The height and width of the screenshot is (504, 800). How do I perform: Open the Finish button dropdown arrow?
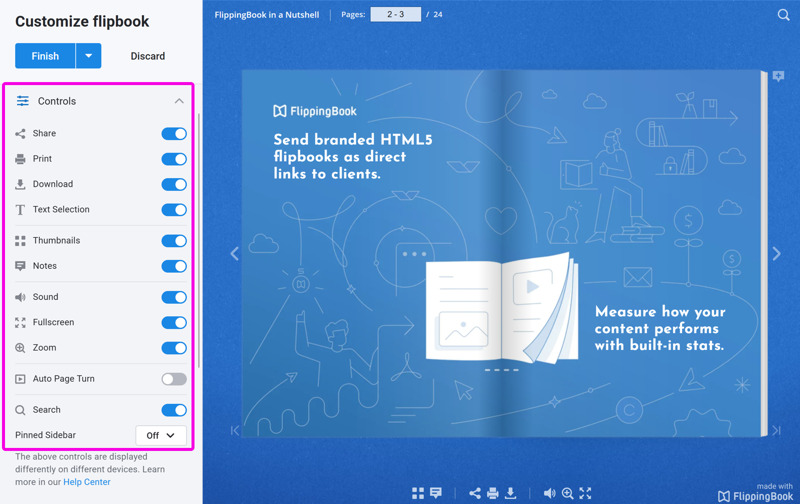(89, 56)
